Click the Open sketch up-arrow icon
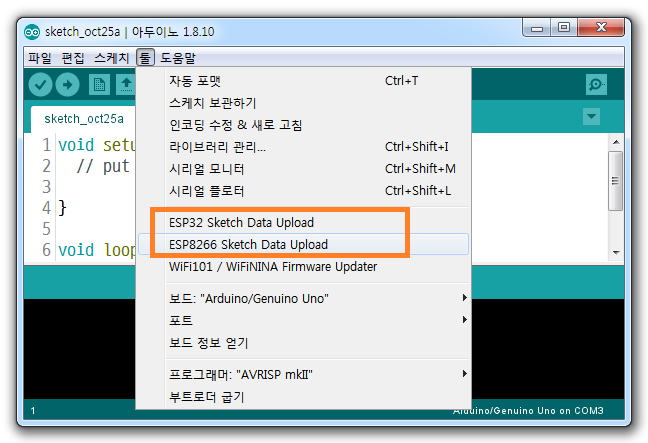Image resolution: width=648 pixels, height=443 pixels. [126, 85]
